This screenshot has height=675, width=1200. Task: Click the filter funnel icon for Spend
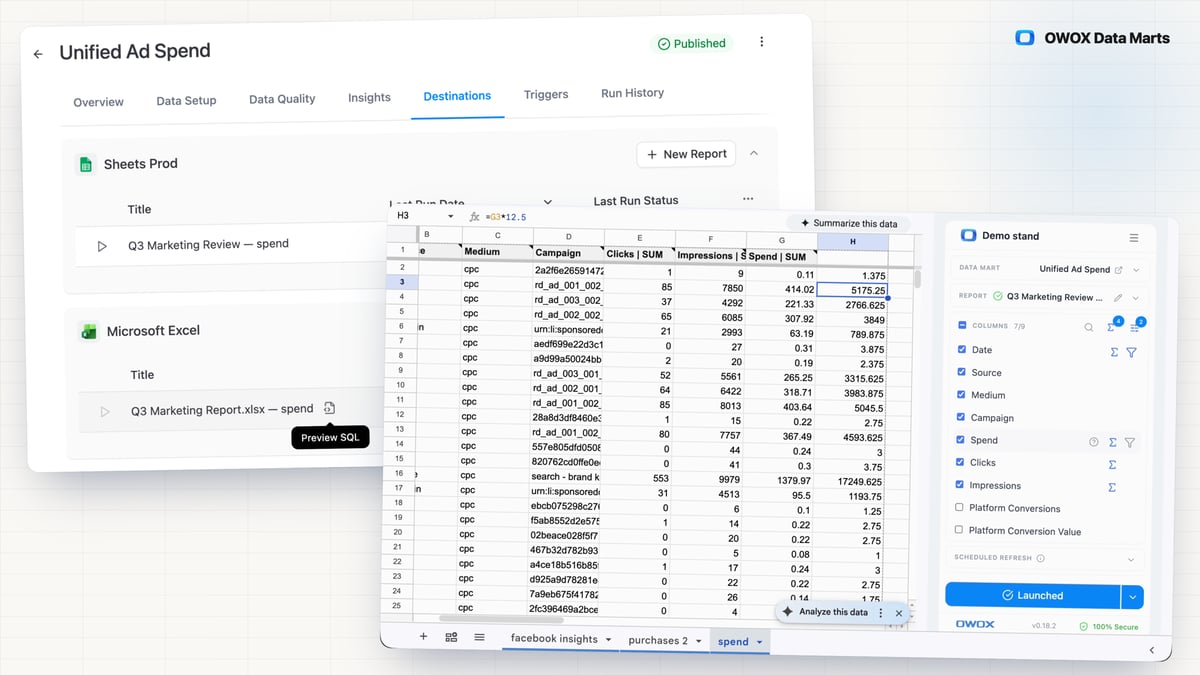tap(1130, 442)
